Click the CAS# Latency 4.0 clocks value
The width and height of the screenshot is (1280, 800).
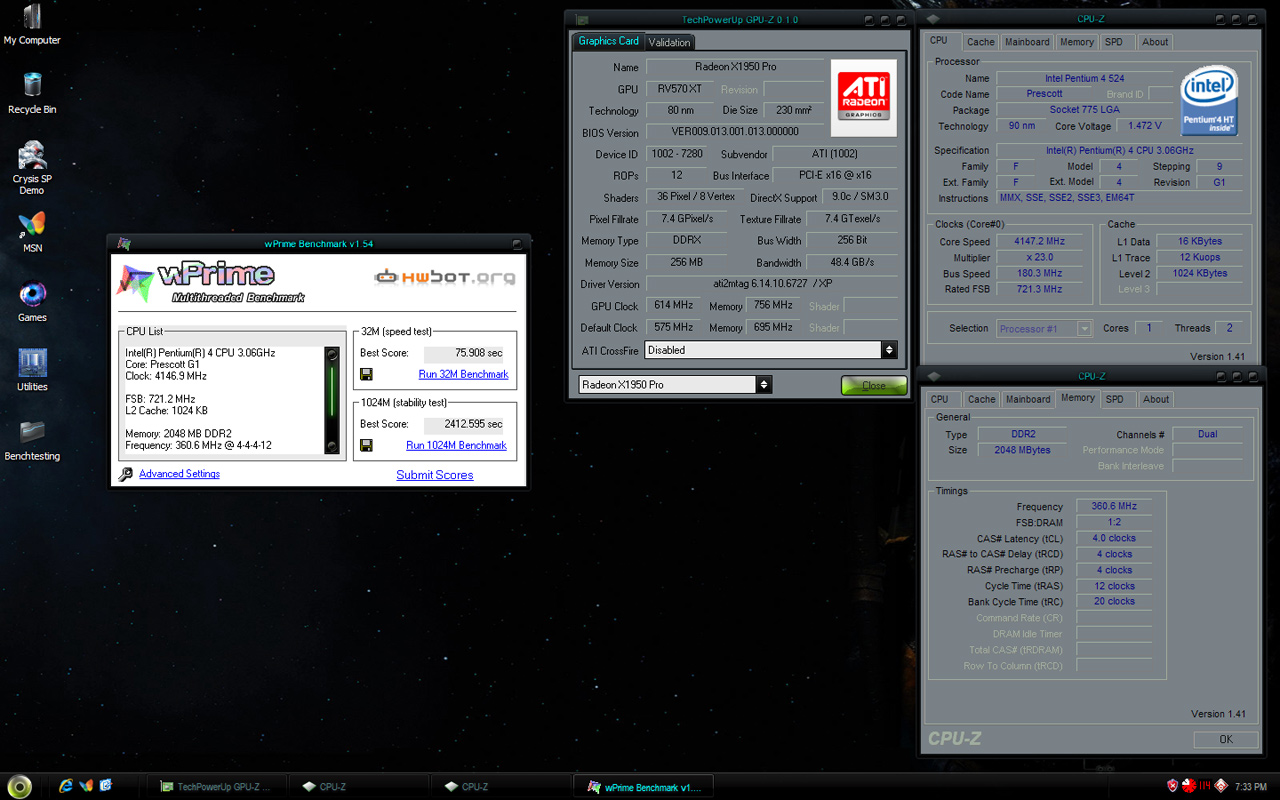(x=1113, y=538)
